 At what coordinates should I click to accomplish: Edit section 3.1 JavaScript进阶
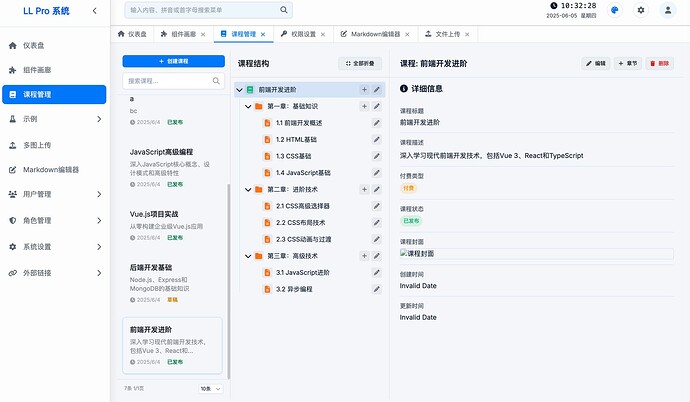(377, 273)
